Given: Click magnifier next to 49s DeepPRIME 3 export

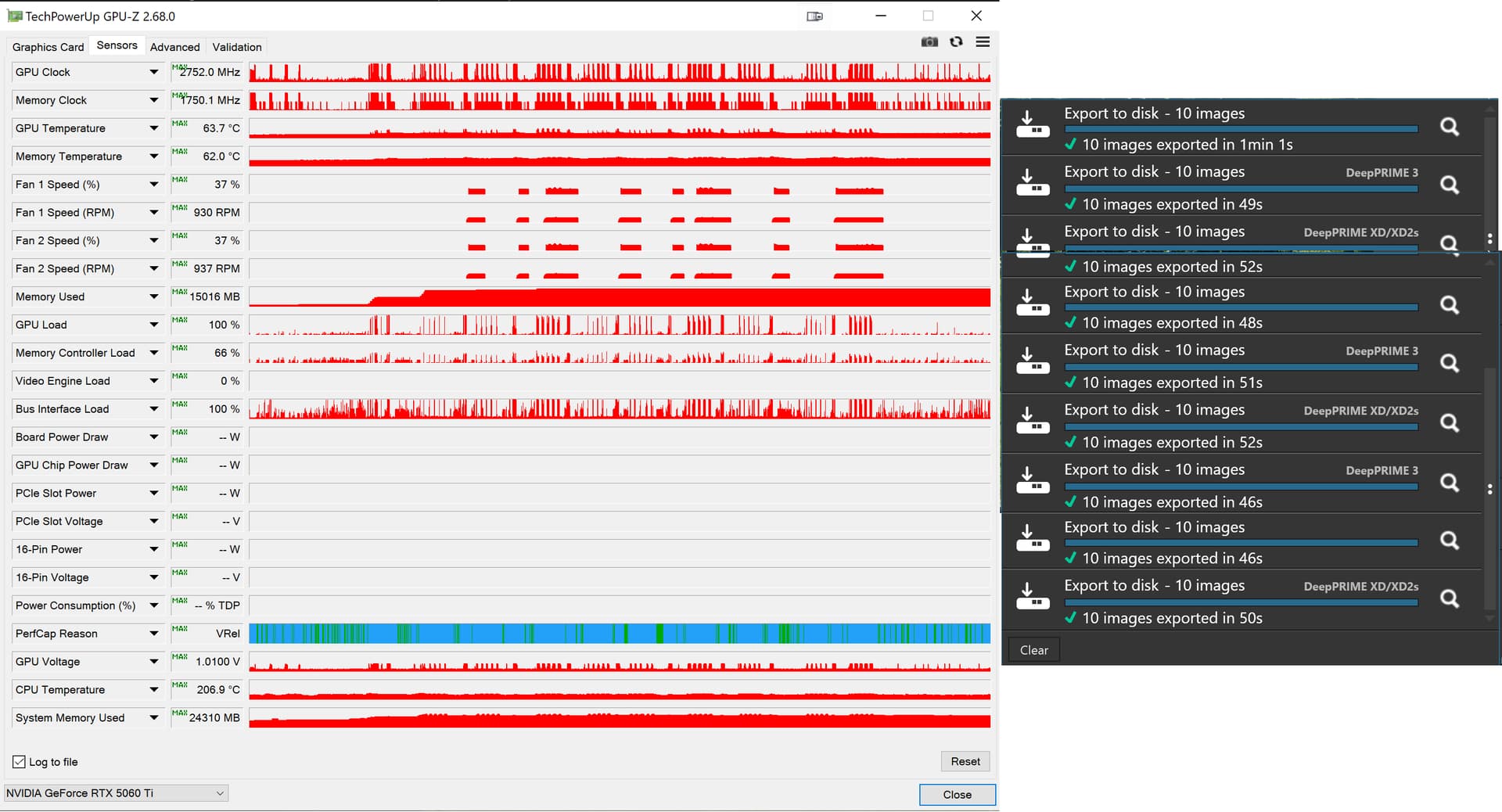Looking at the screenshot, I should 1449,185.
